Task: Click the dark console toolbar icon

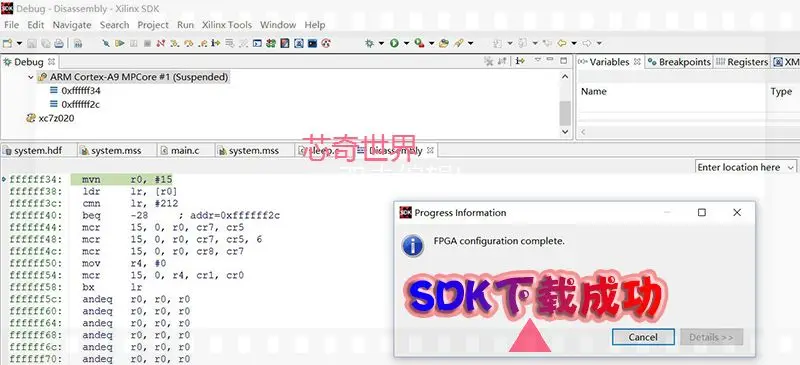Action: pyautogui.click(x=312, y=43)
